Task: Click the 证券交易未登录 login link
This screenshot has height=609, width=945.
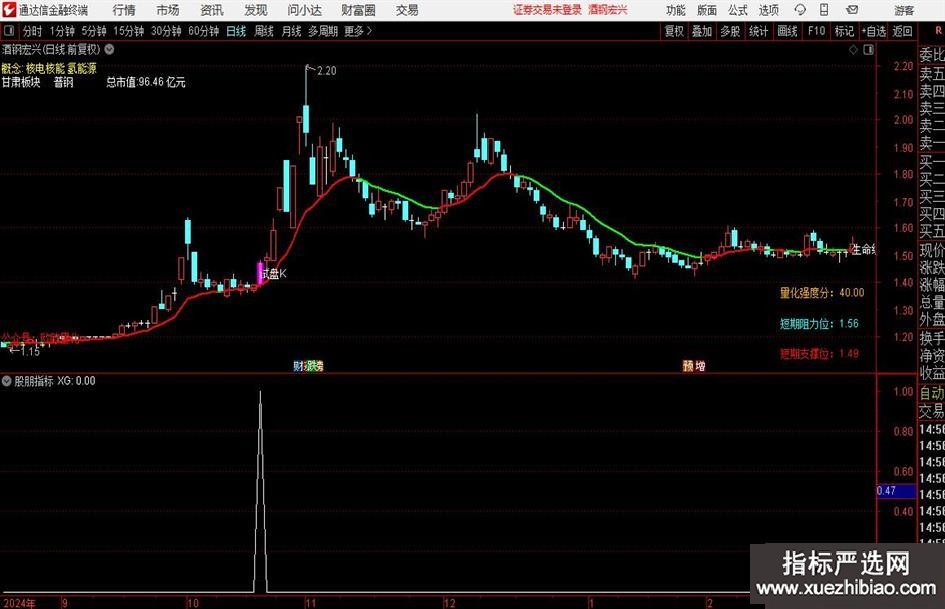Action: [547, 10]
